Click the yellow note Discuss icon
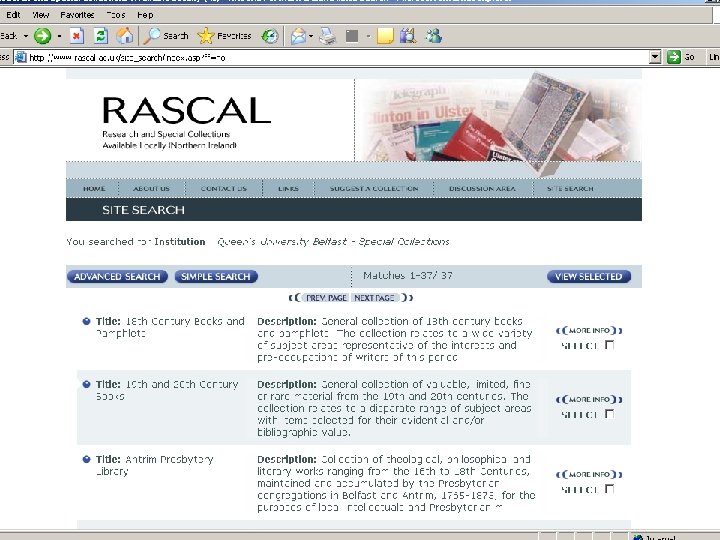The image size is (720, 540). click(385, 36)
